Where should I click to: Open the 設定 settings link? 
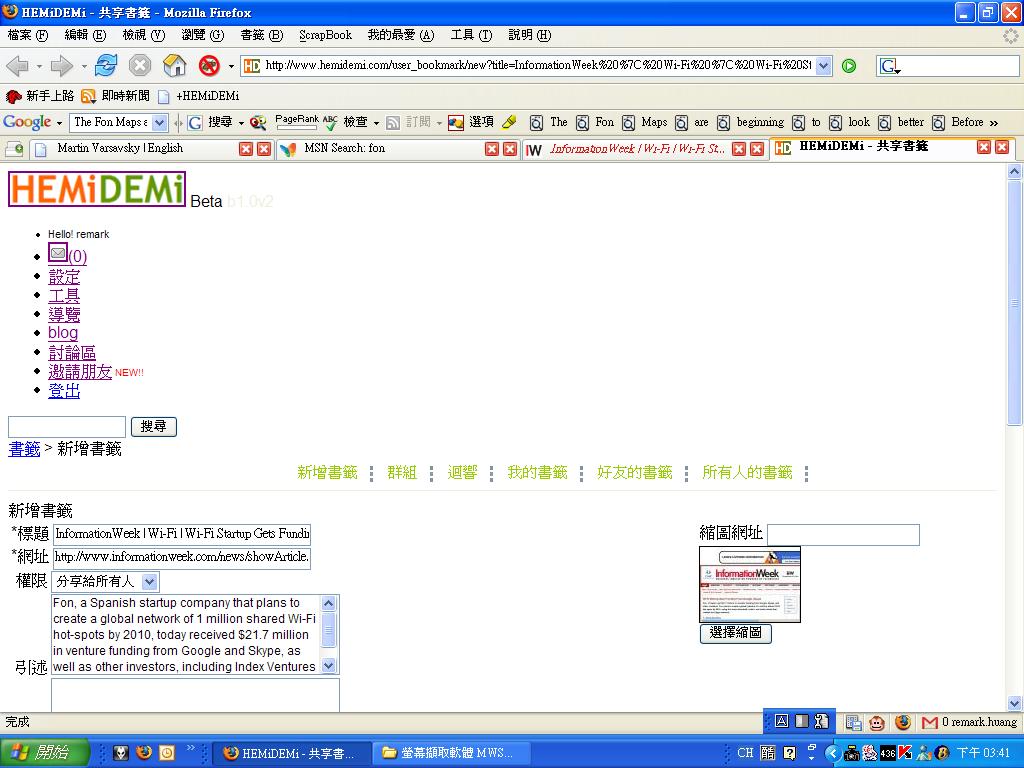pyautogui.click(x=64, y=277)
